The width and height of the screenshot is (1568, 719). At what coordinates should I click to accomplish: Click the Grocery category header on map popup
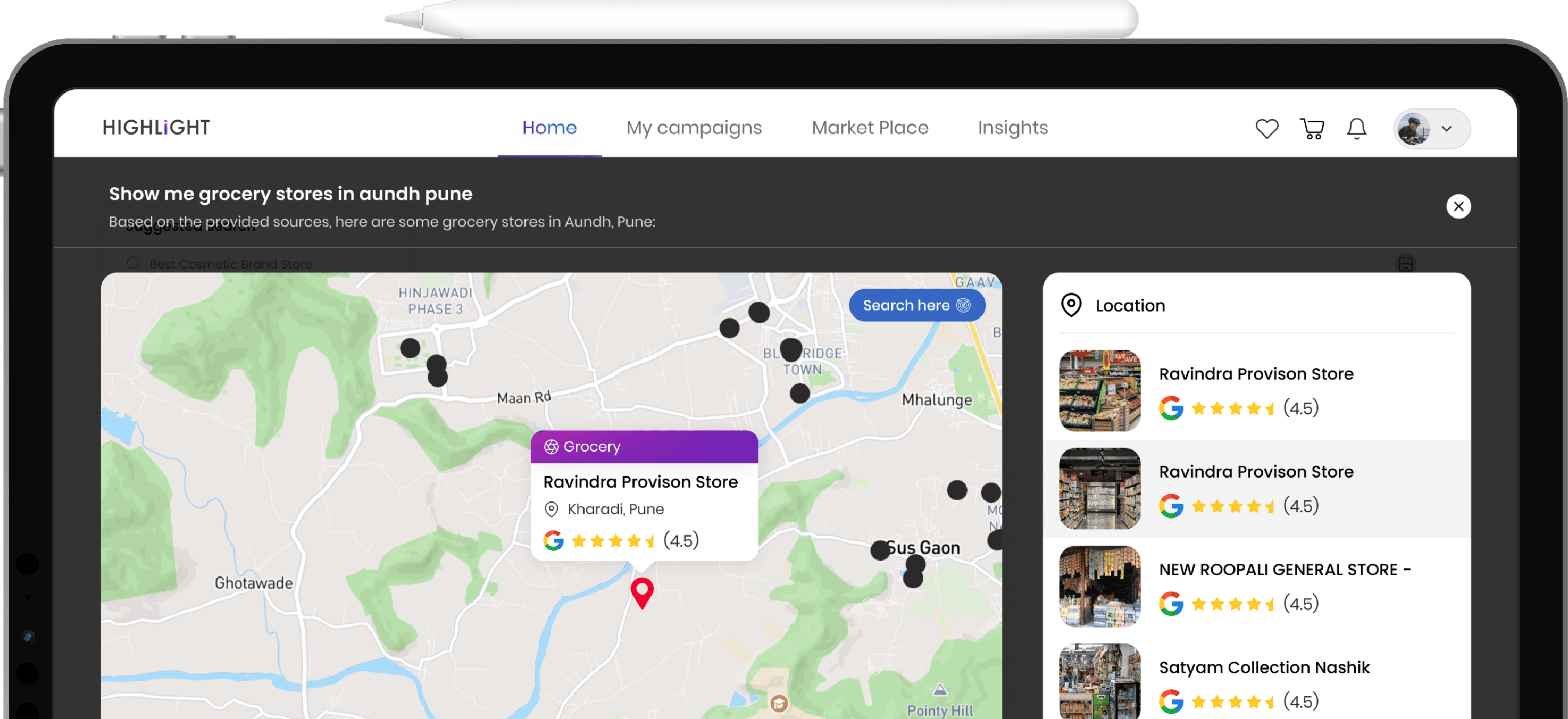tap(644, 446)
